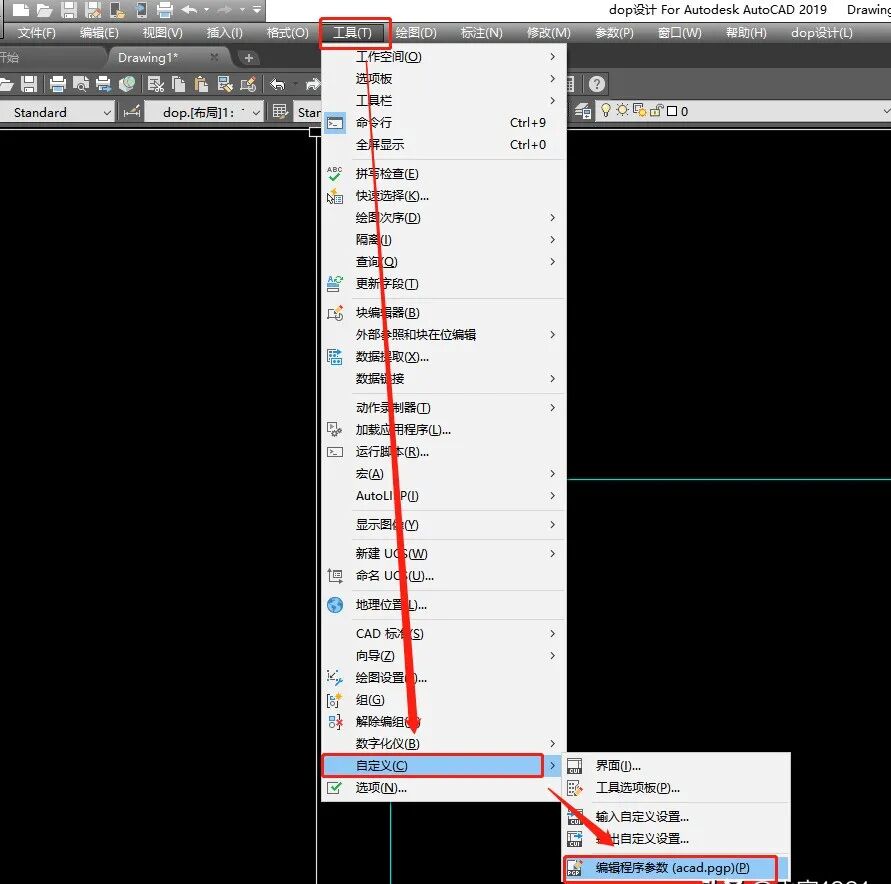Screen dimensions: 891x884
Task: Click the Paste clipboard icon
Action: click(201, 84)
